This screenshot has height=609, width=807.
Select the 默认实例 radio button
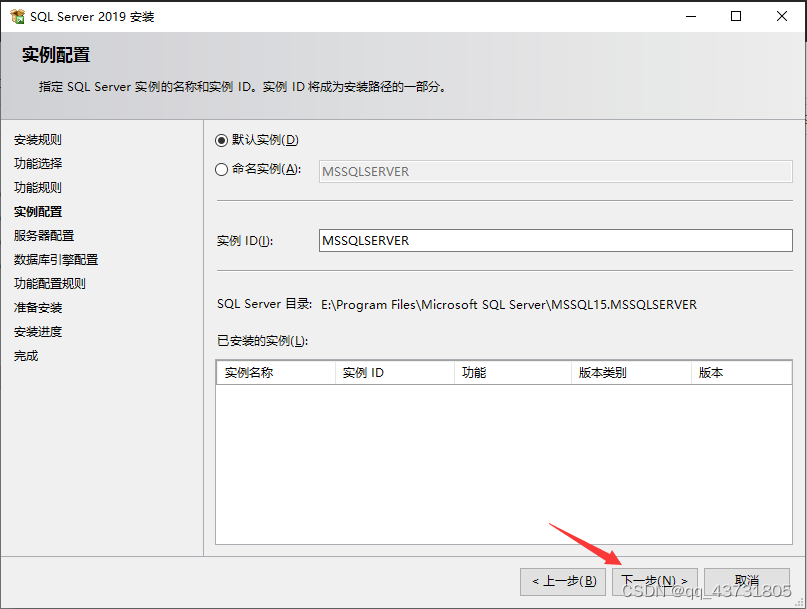click(x=221, y=140)
